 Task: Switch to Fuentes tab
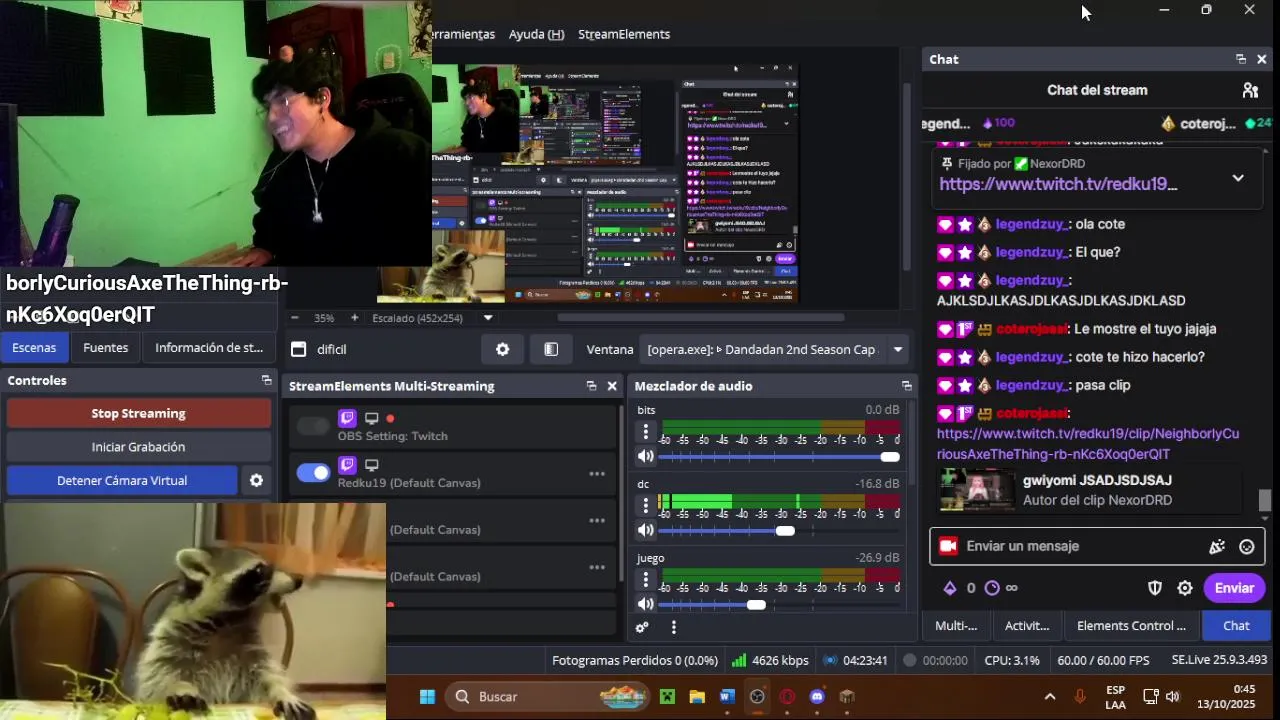click(x=106, y=348)
